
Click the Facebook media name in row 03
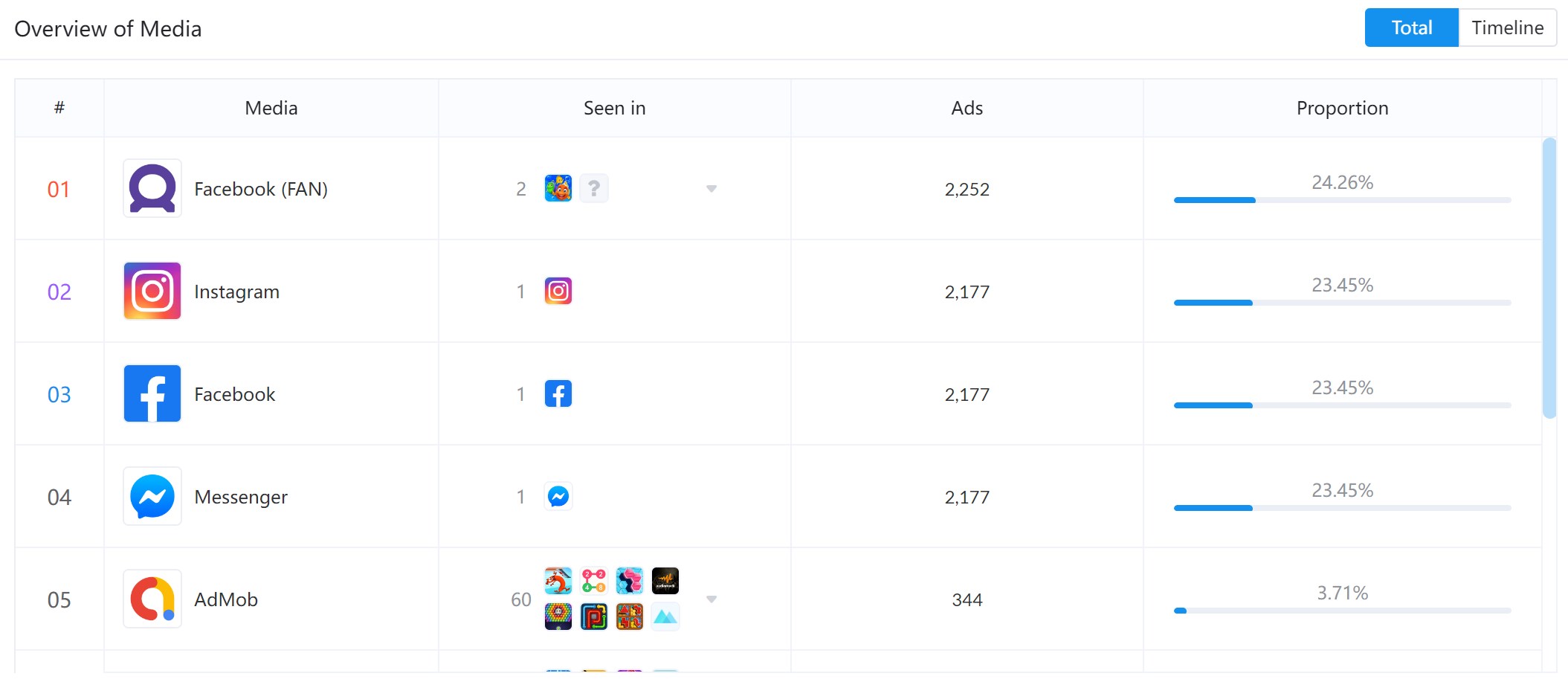click(235, 394)
